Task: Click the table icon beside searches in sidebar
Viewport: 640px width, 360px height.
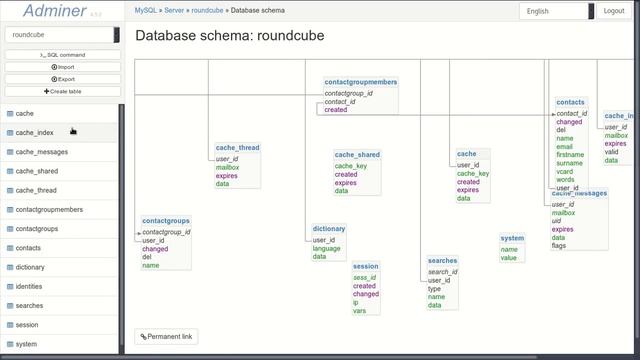Action: coord(10,305)
